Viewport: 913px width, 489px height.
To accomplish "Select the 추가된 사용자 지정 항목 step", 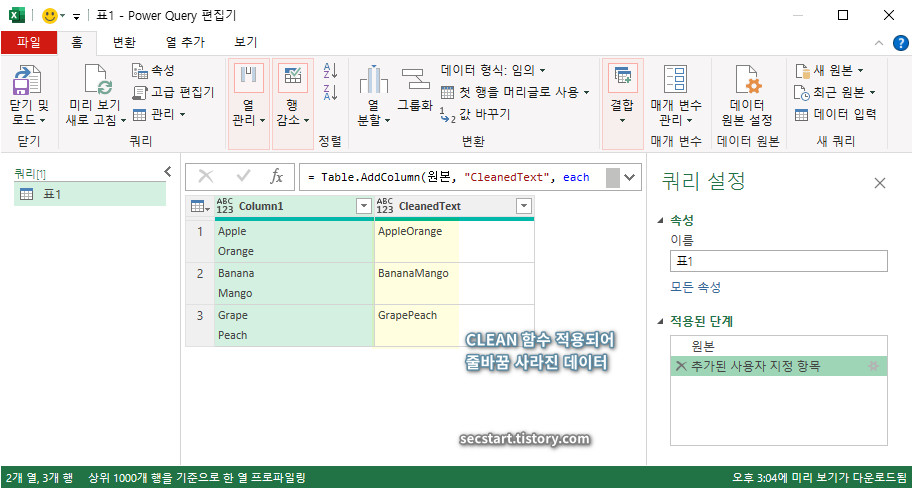I will 779,366.
